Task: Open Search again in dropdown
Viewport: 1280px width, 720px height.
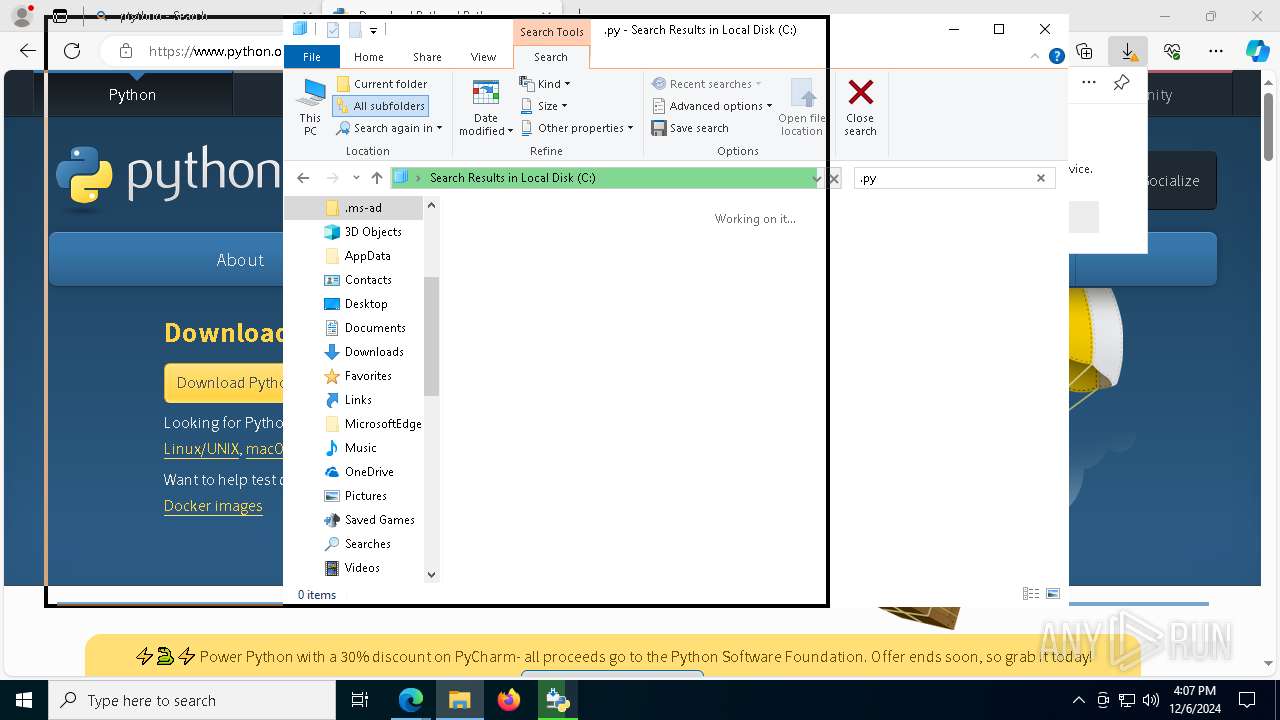Action: click(389, 128)
